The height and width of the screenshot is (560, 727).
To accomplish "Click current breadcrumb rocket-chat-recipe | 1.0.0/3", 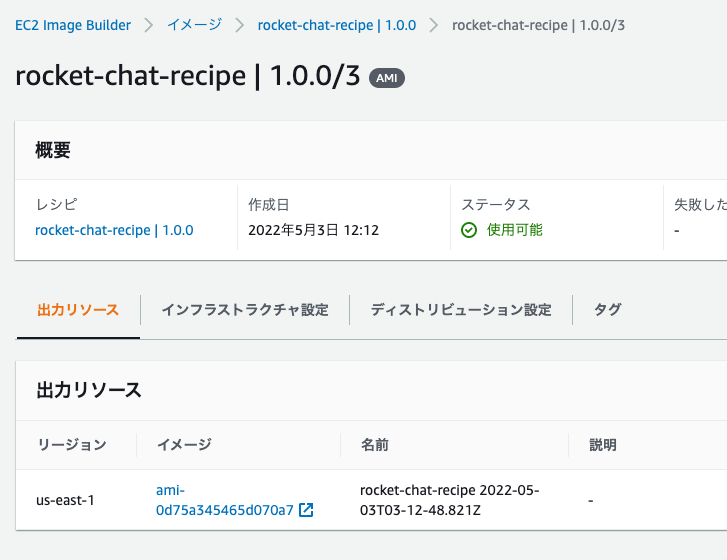I will [x=538, y=25].
